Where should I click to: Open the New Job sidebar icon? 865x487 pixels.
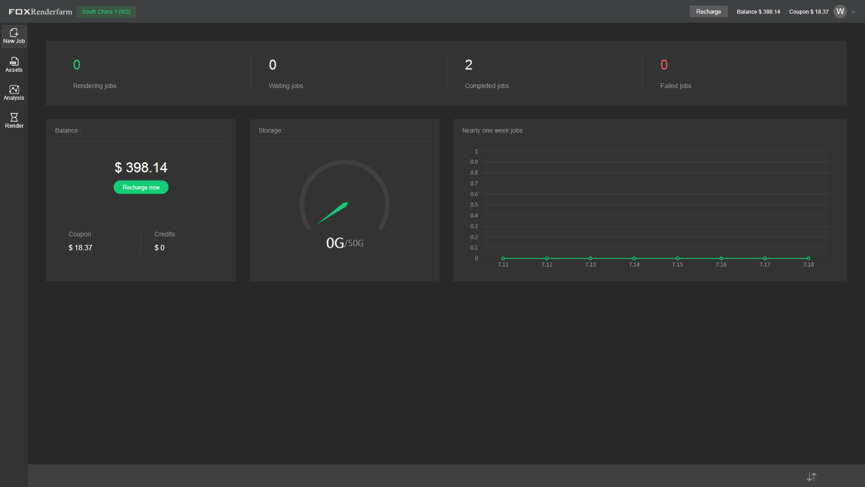pos(14,36)
